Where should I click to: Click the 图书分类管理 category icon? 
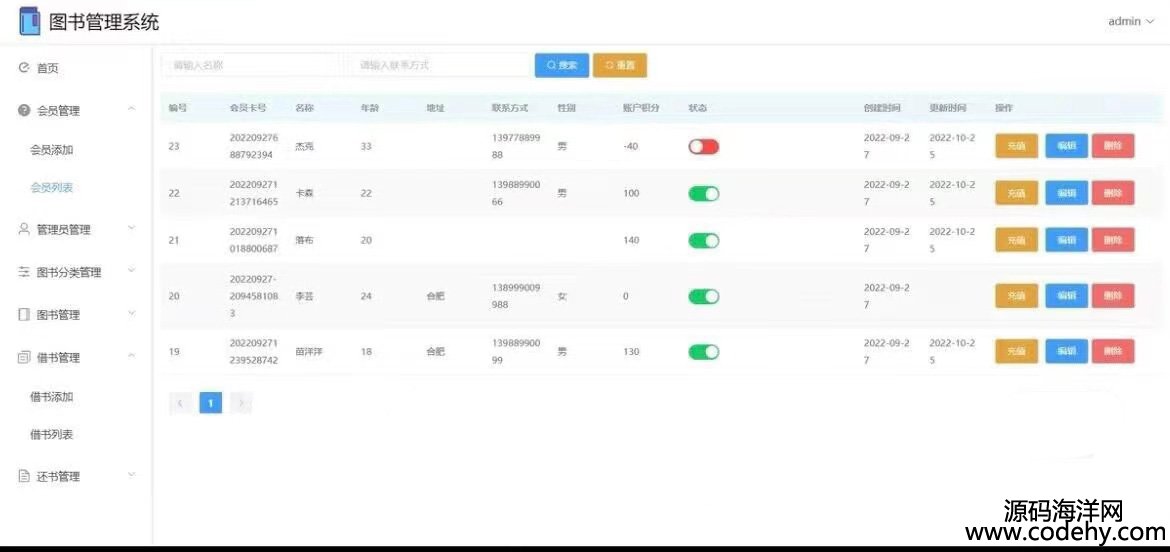coord(24,272)
